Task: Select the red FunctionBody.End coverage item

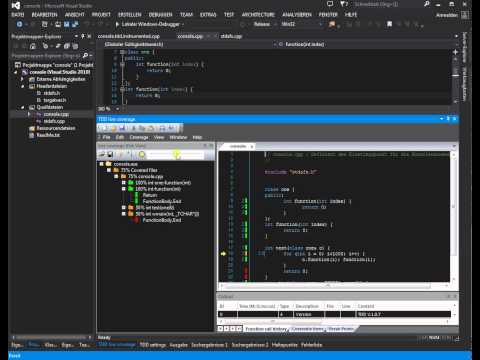Action: click(x=162, y=220)
